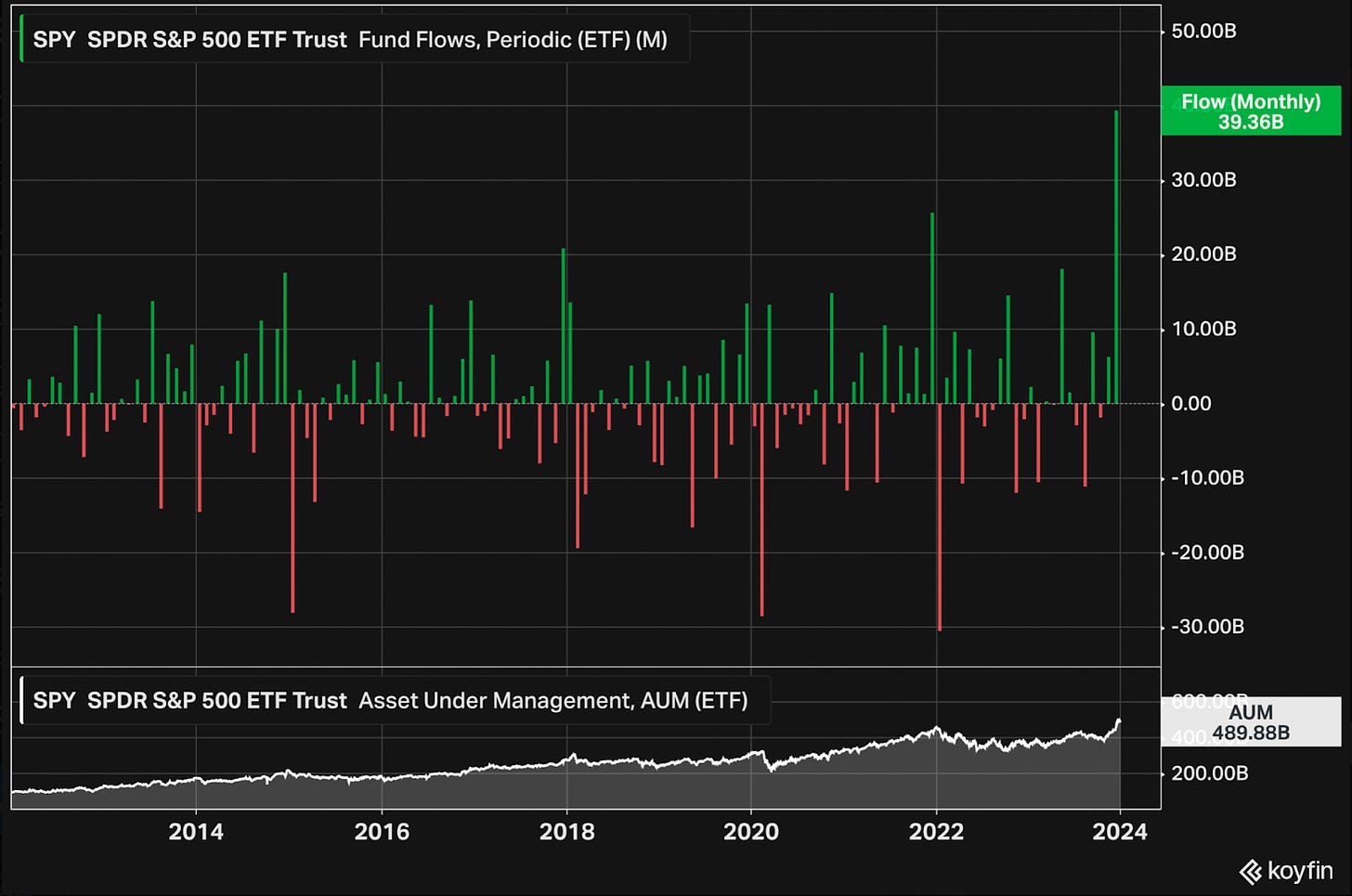Click the 2022 x-axis year label
The width and height of the screenshot is (1352, 896).
click(x=936, y=831)
